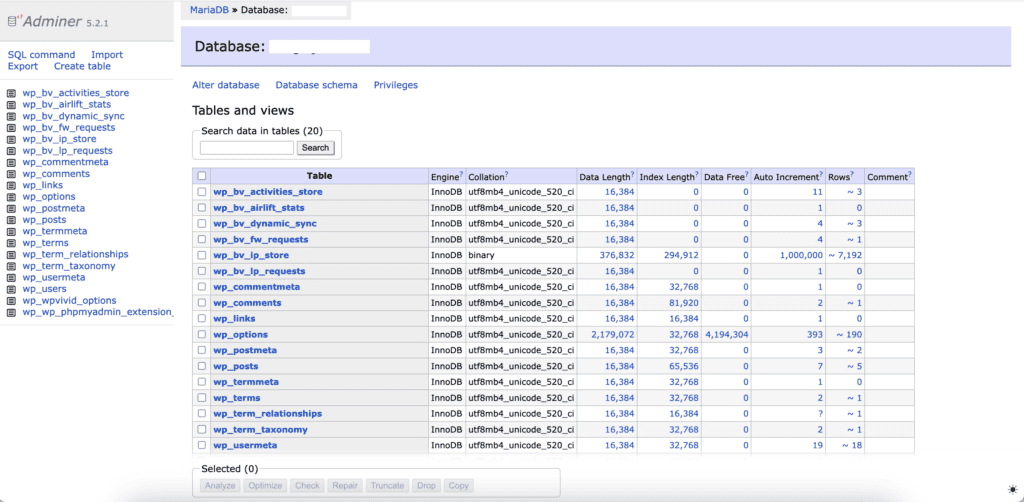This screenshot has width=1024, height=502.
Task: Click select-data icon beside wp_bv_ip_store in sidebar
Action: click(x=11, y=139)
